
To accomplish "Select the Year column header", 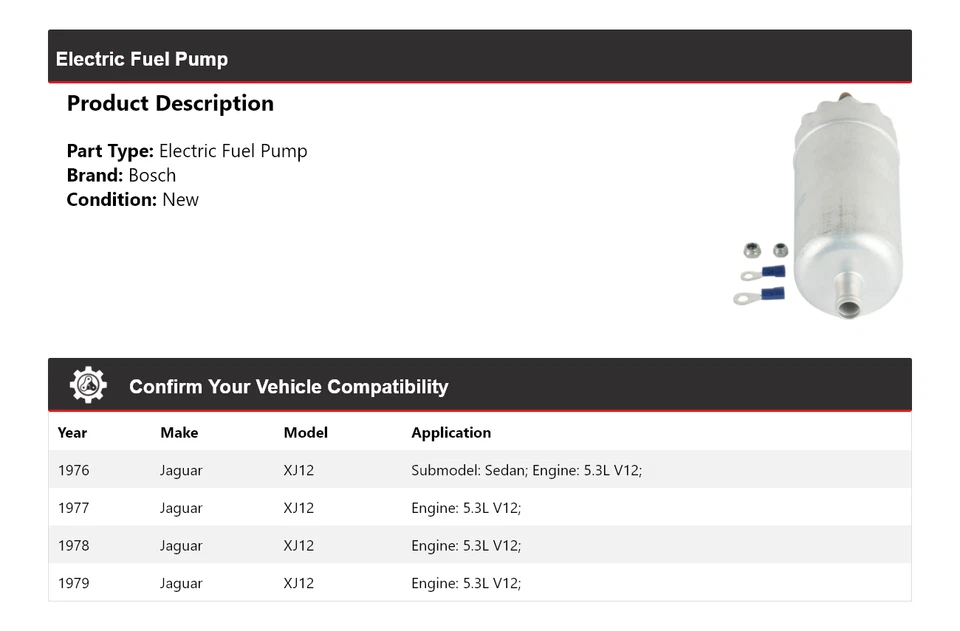I will (x=72, y=433).
